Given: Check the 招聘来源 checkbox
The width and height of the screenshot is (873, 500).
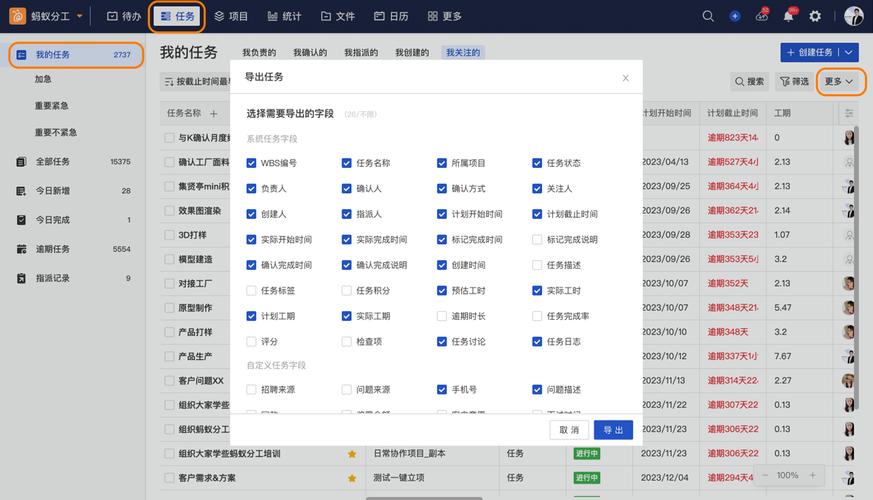Looking at the screenshot, I should pos(251,390).
